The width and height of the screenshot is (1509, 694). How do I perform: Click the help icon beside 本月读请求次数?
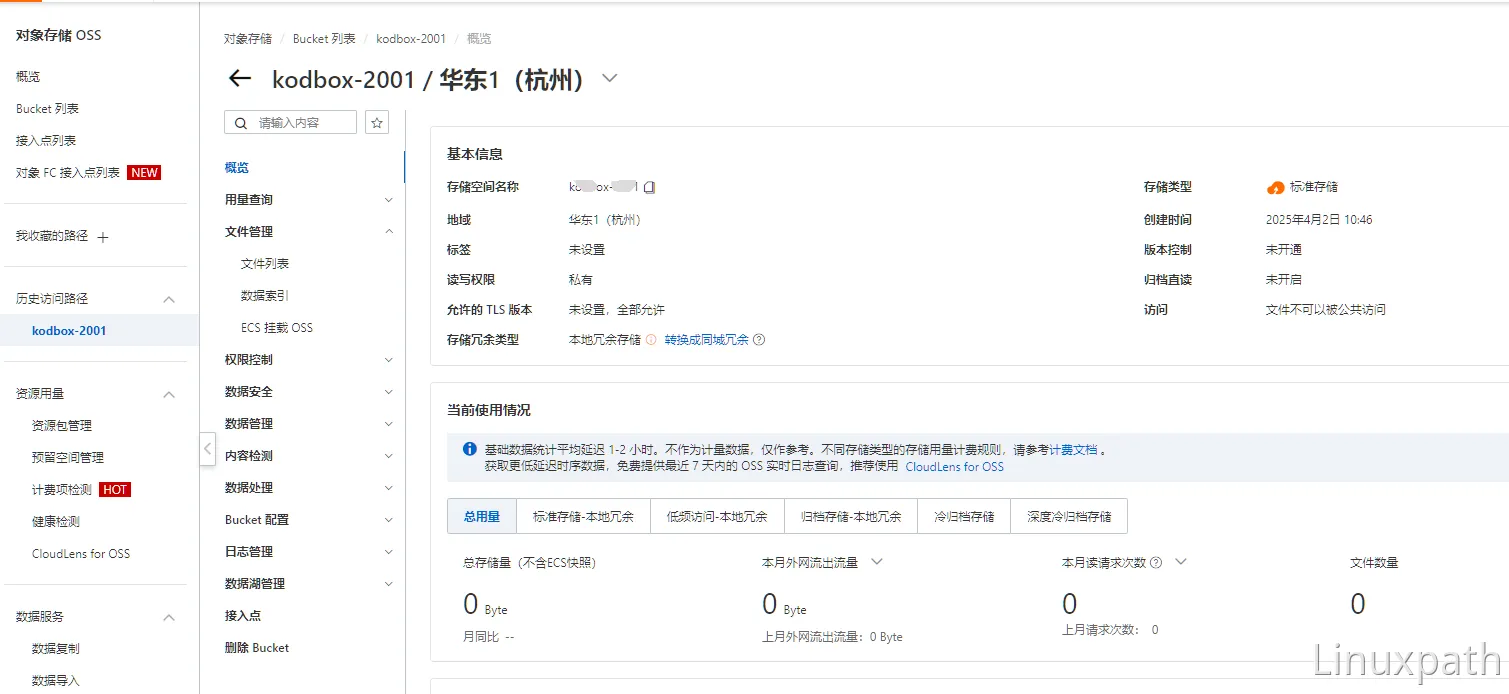point(1156,563)
